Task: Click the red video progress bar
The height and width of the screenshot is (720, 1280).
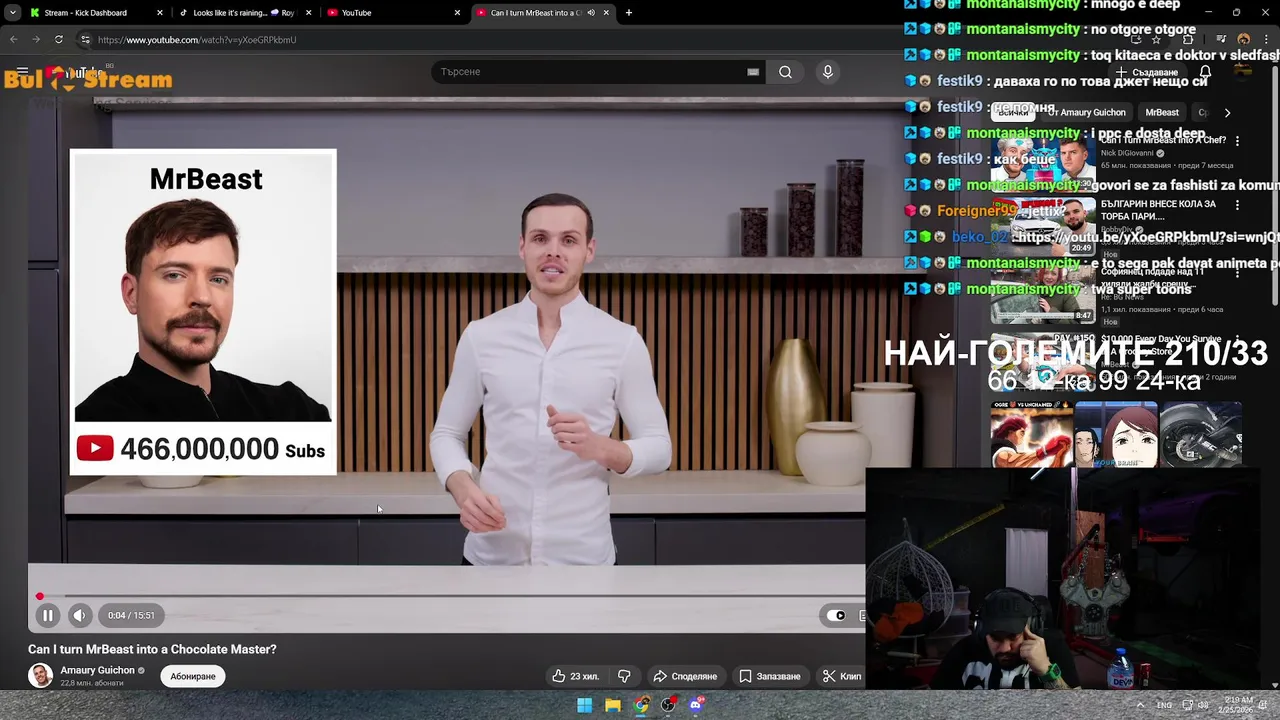Action: click(446, 597)
